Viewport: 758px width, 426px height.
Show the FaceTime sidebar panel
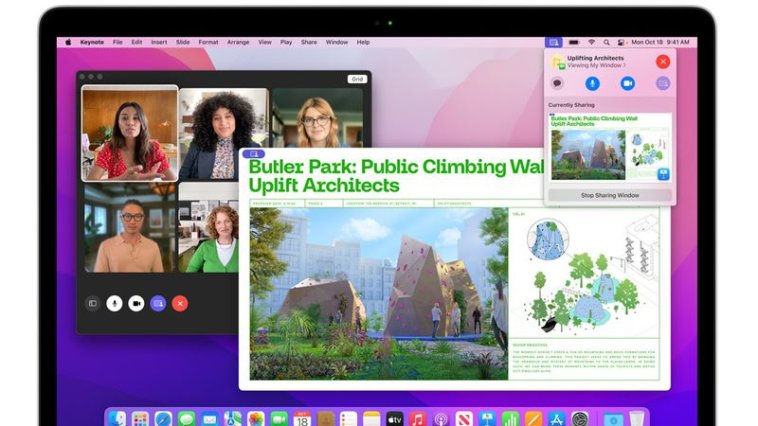(x=93, y=304)
